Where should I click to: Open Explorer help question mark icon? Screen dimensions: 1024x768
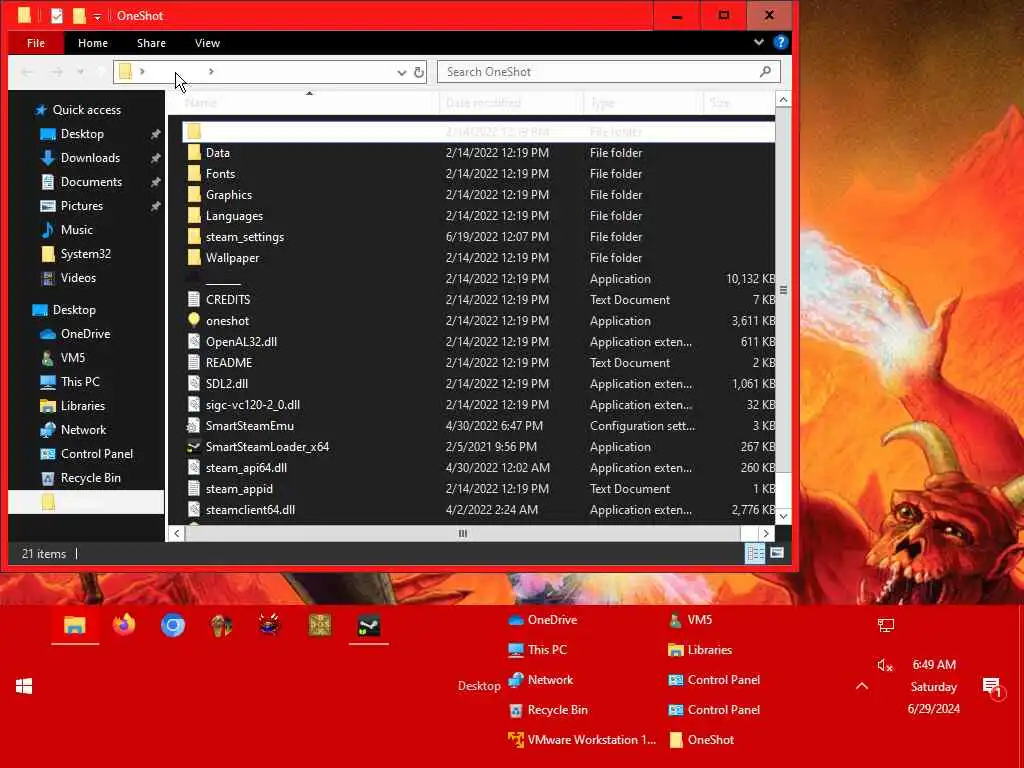point(780,42)
